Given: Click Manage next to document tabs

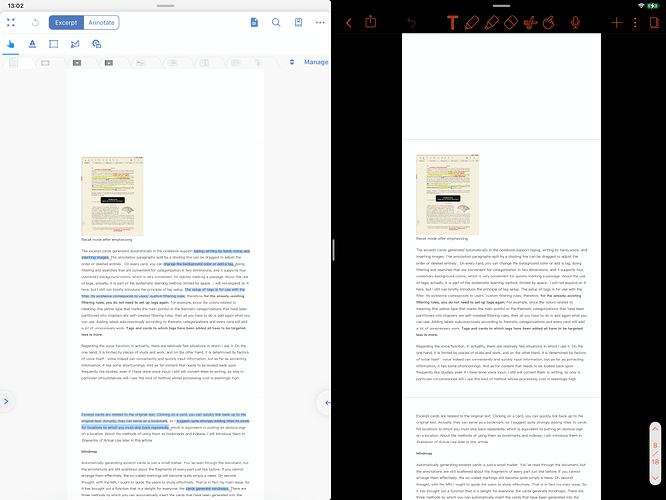Looking at the screenshot, I should click(x=316, y=62).
